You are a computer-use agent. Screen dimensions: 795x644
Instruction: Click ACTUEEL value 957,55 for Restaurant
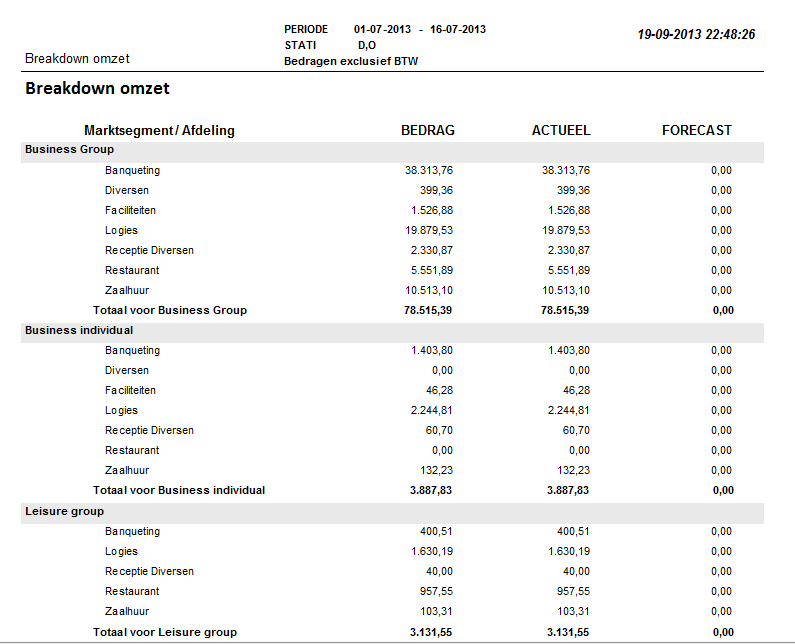(x=573, y=591)
